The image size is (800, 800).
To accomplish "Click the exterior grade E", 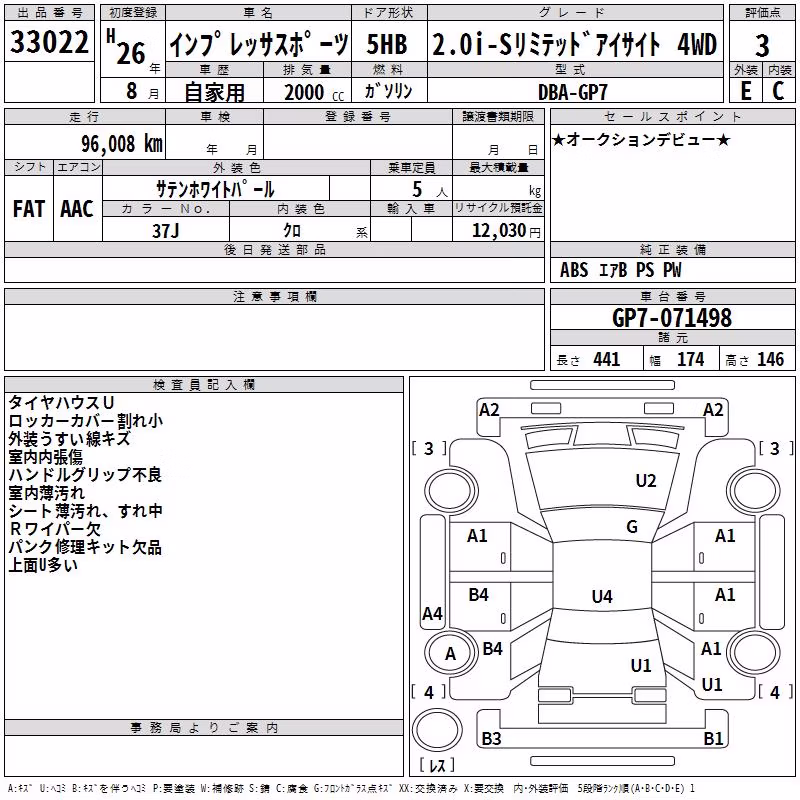I will (745, 91).
